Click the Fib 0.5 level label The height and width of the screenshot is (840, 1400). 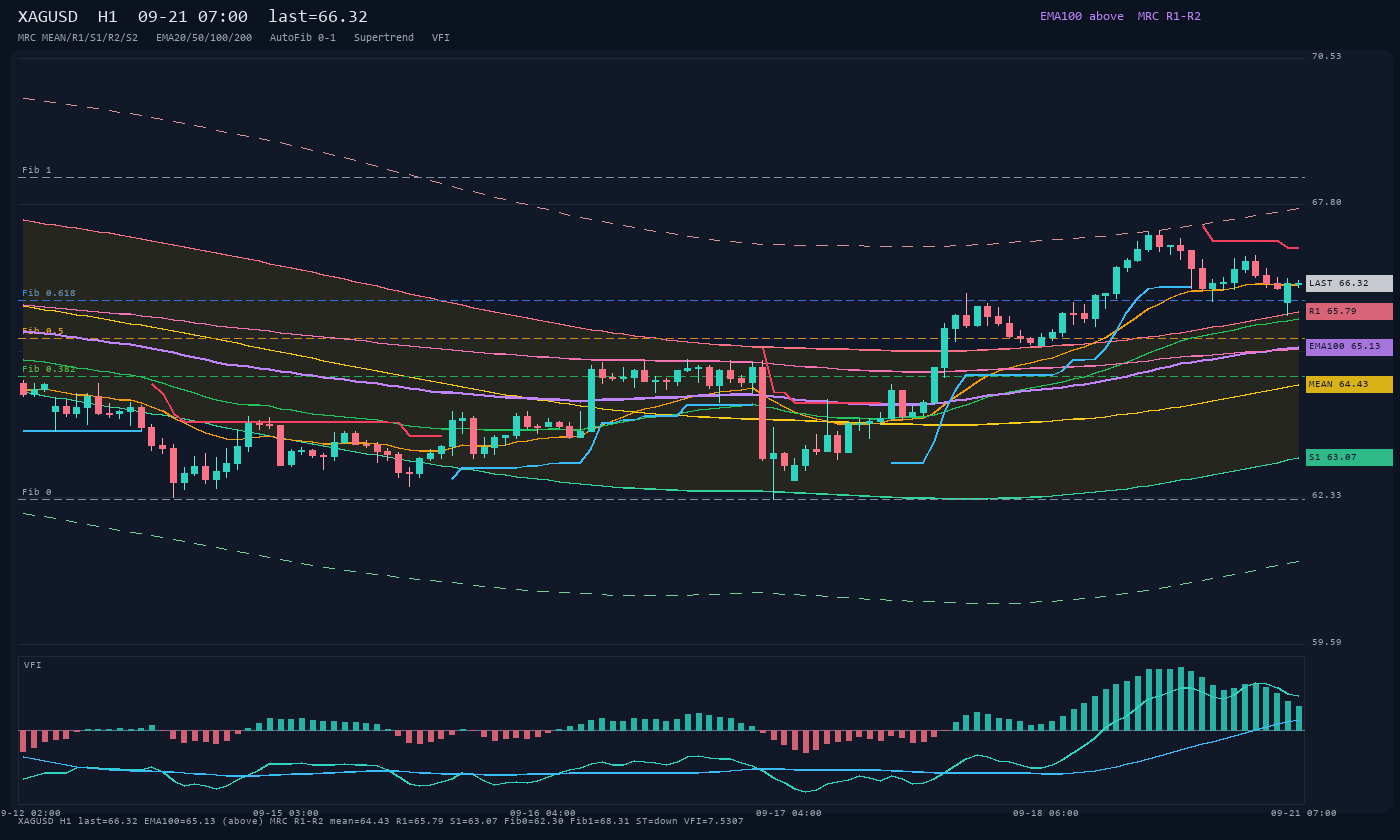(x=43, y=331)
